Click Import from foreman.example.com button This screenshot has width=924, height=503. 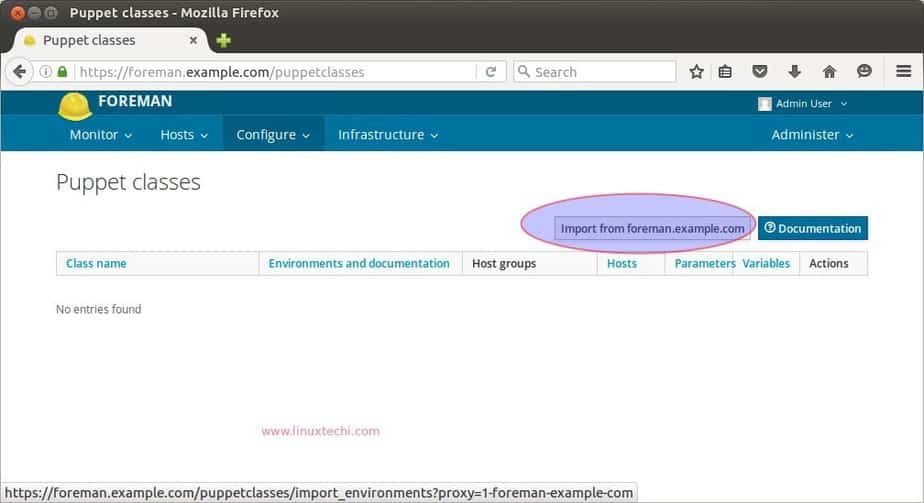[x=652, y=228]
